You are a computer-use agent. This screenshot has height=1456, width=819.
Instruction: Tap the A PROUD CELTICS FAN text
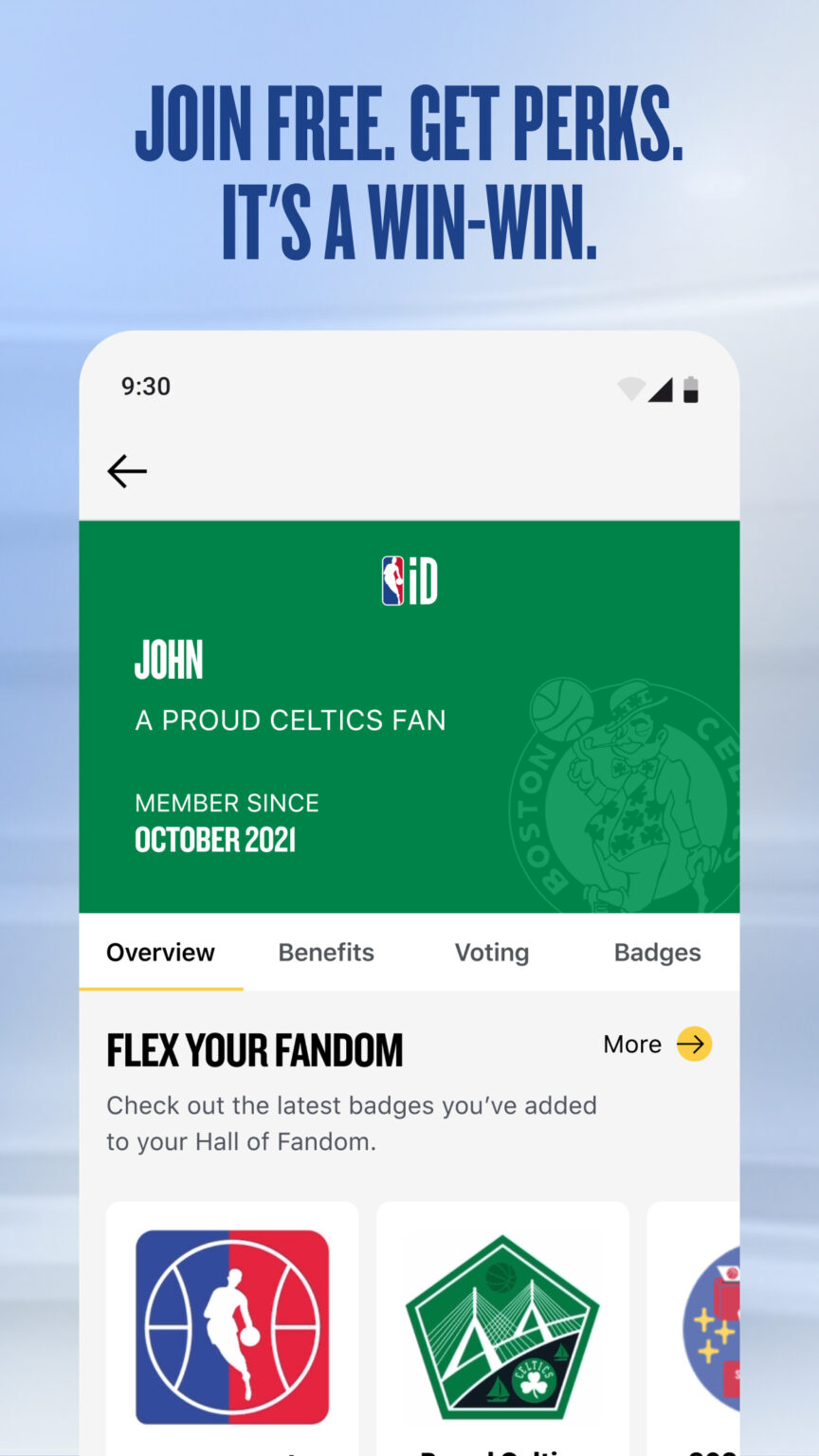coord(291,719)
